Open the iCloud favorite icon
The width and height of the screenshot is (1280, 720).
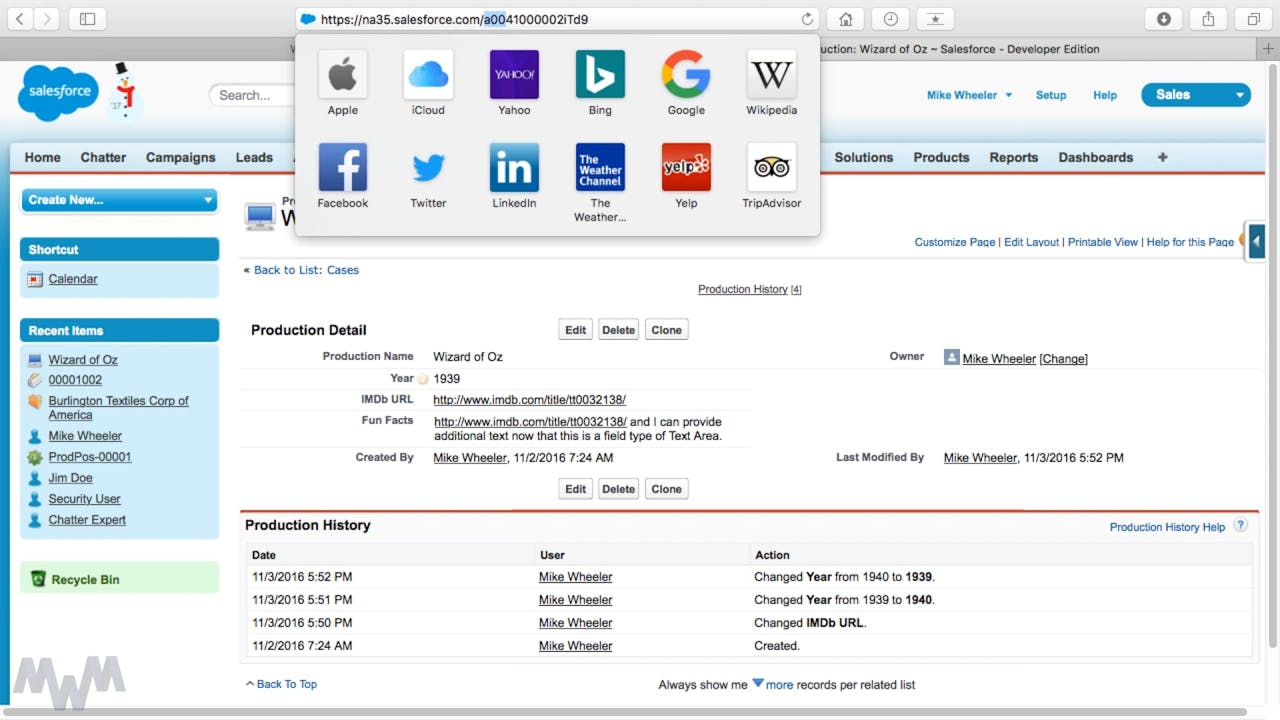[x=428, y=75]
